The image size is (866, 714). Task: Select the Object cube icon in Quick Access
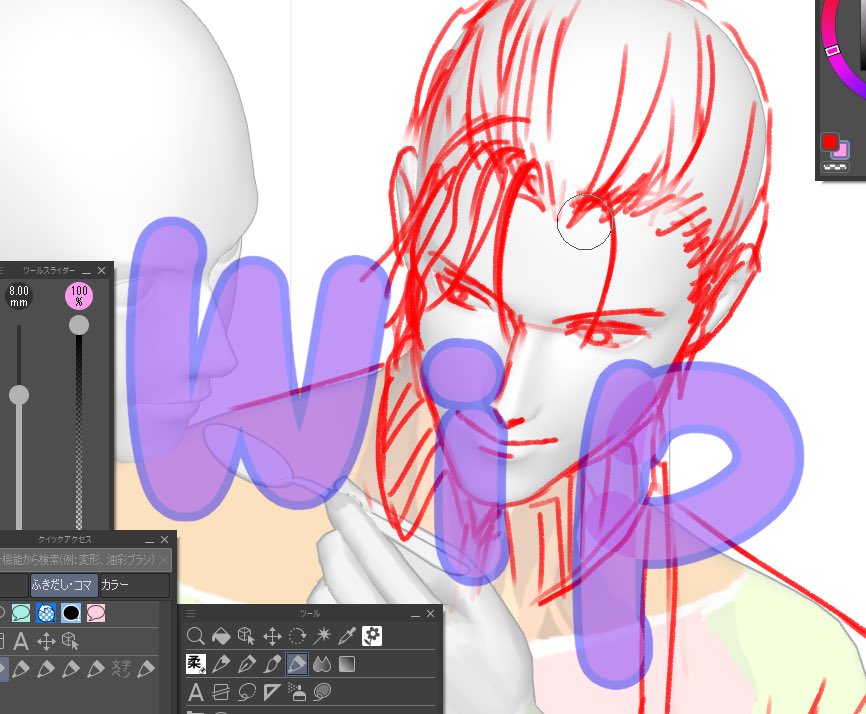tap(71, 642)
